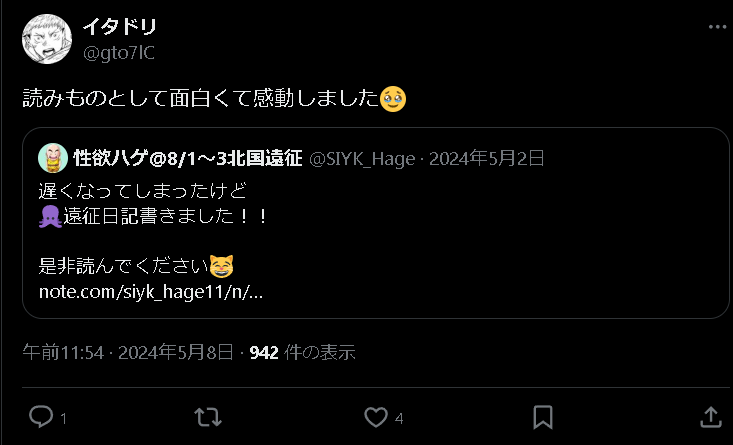This screenshot has width=733, height=445.
Task: Click the reply speech bubble icon
Action: click(41, 416)
